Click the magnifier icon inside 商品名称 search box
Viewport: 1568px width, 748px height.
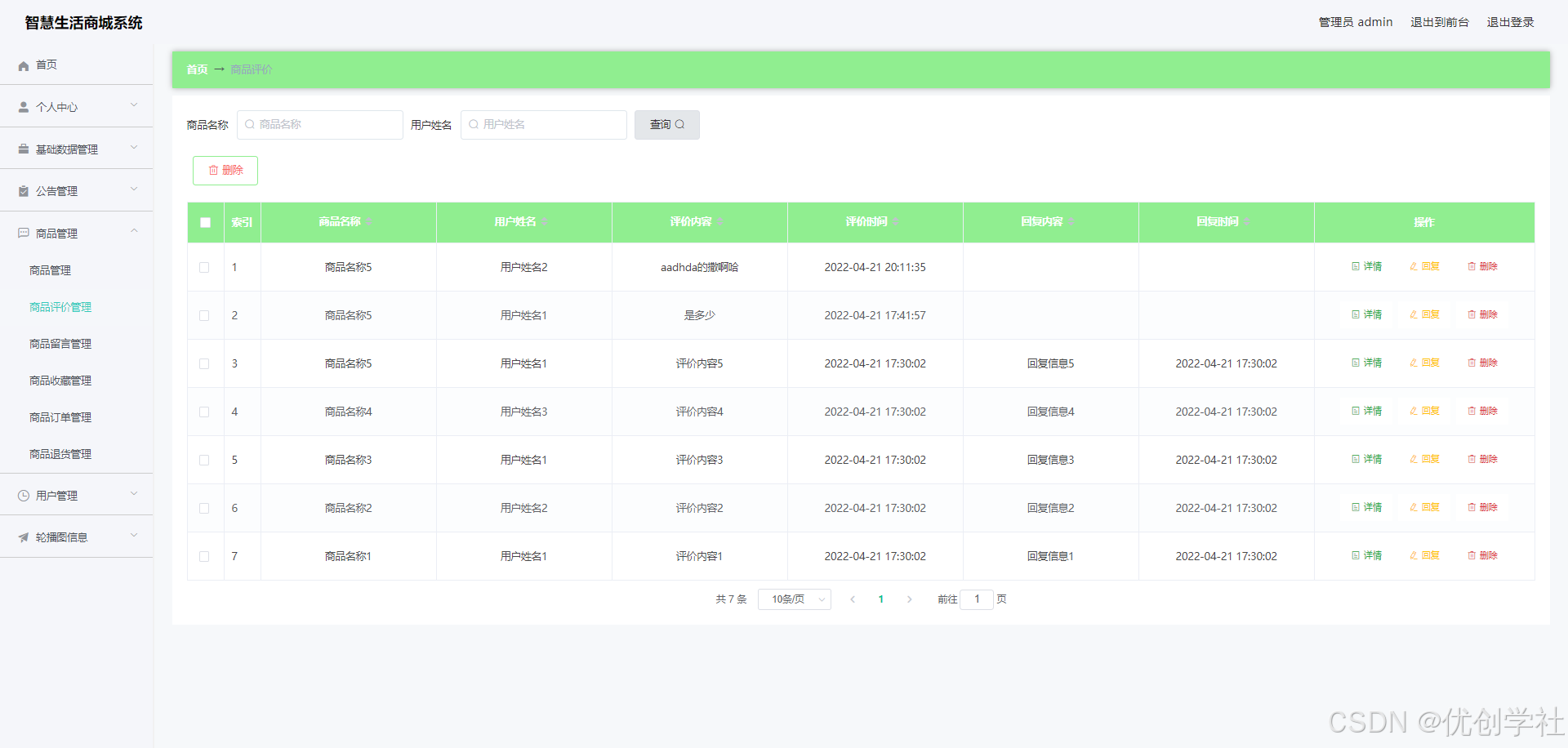point(250,124)
